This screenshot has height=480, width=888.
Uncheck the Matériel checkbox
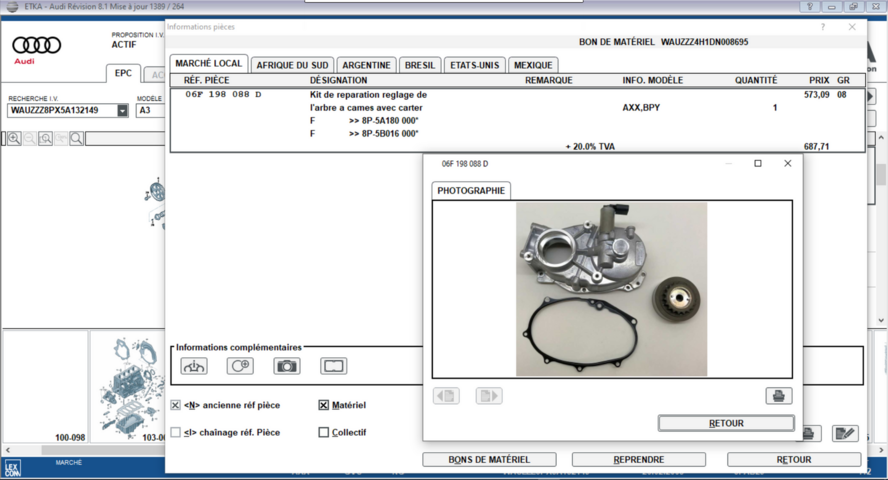point(323,405)
